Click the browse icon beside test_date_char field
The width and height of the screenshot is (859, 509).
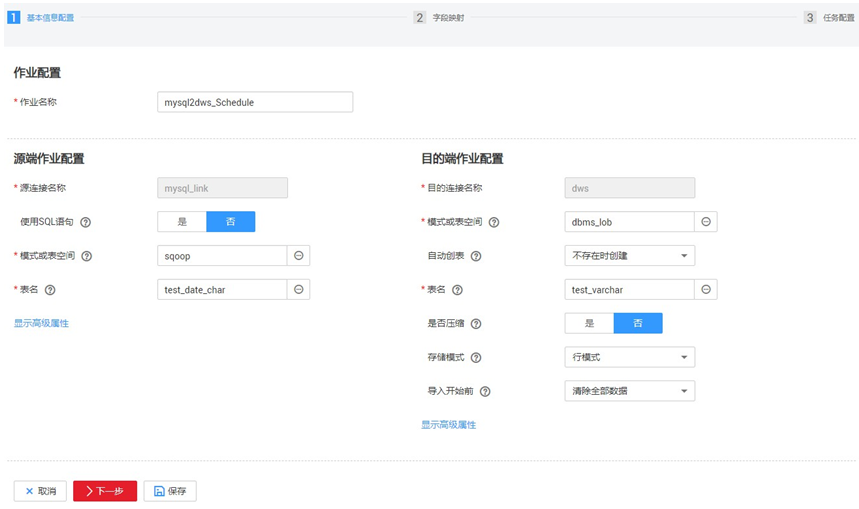[x=298, y=290]
